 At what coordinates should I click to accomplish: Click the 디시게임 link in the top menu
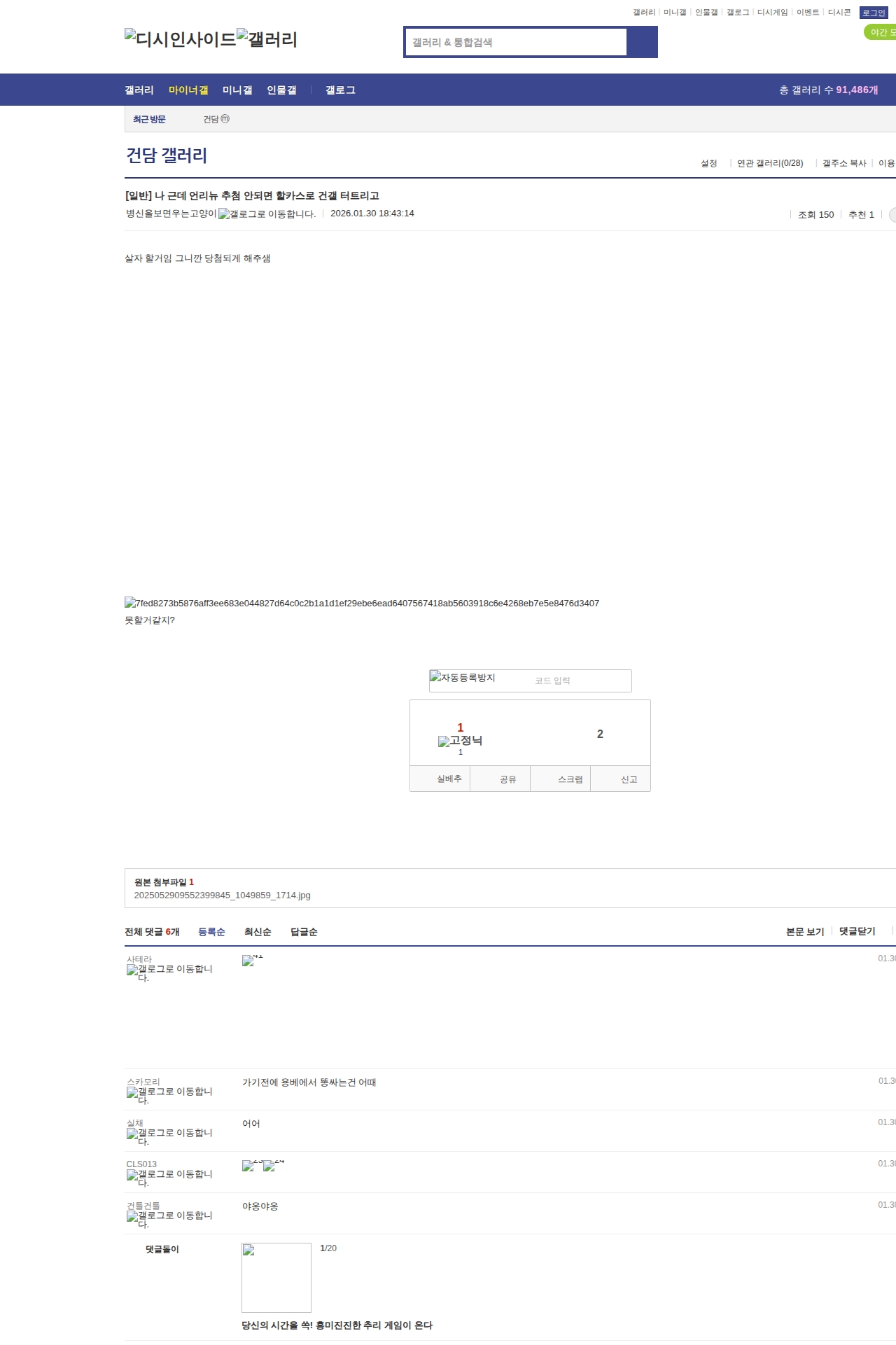pos(773,13)
